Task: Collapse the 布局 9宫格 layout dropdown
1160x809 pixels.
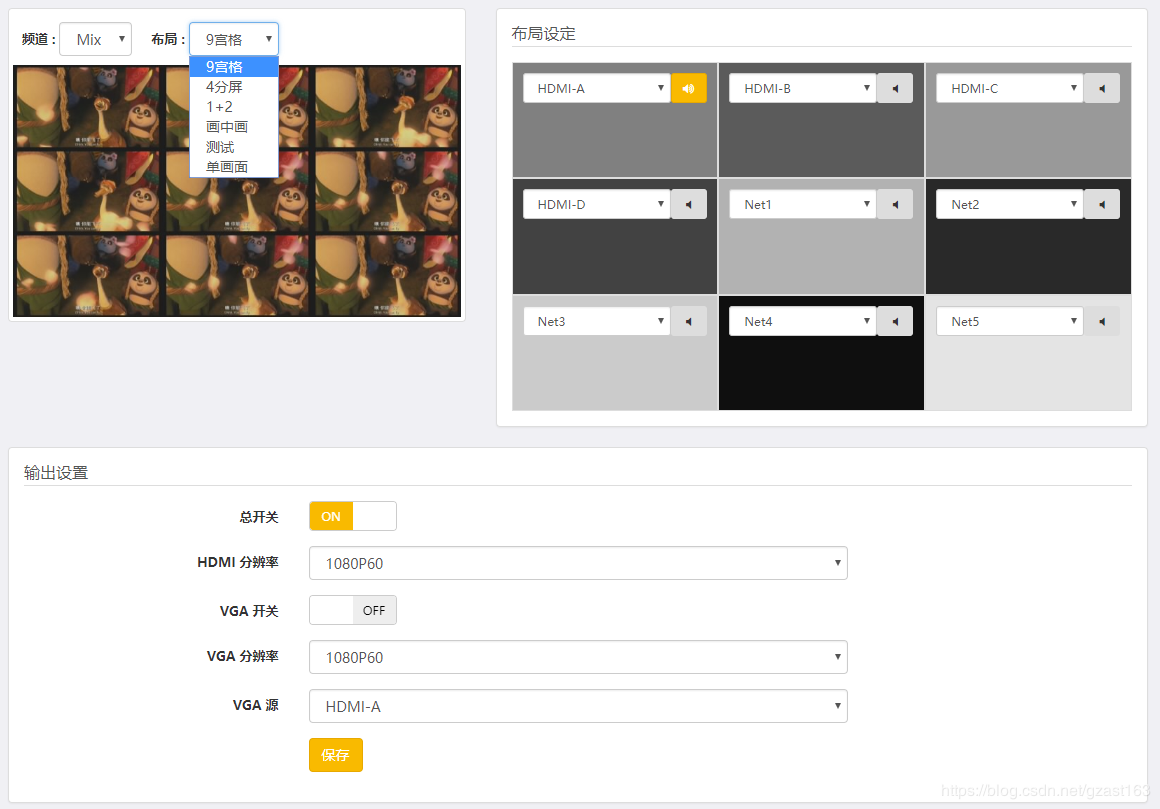Action: [x=234, y=39]
